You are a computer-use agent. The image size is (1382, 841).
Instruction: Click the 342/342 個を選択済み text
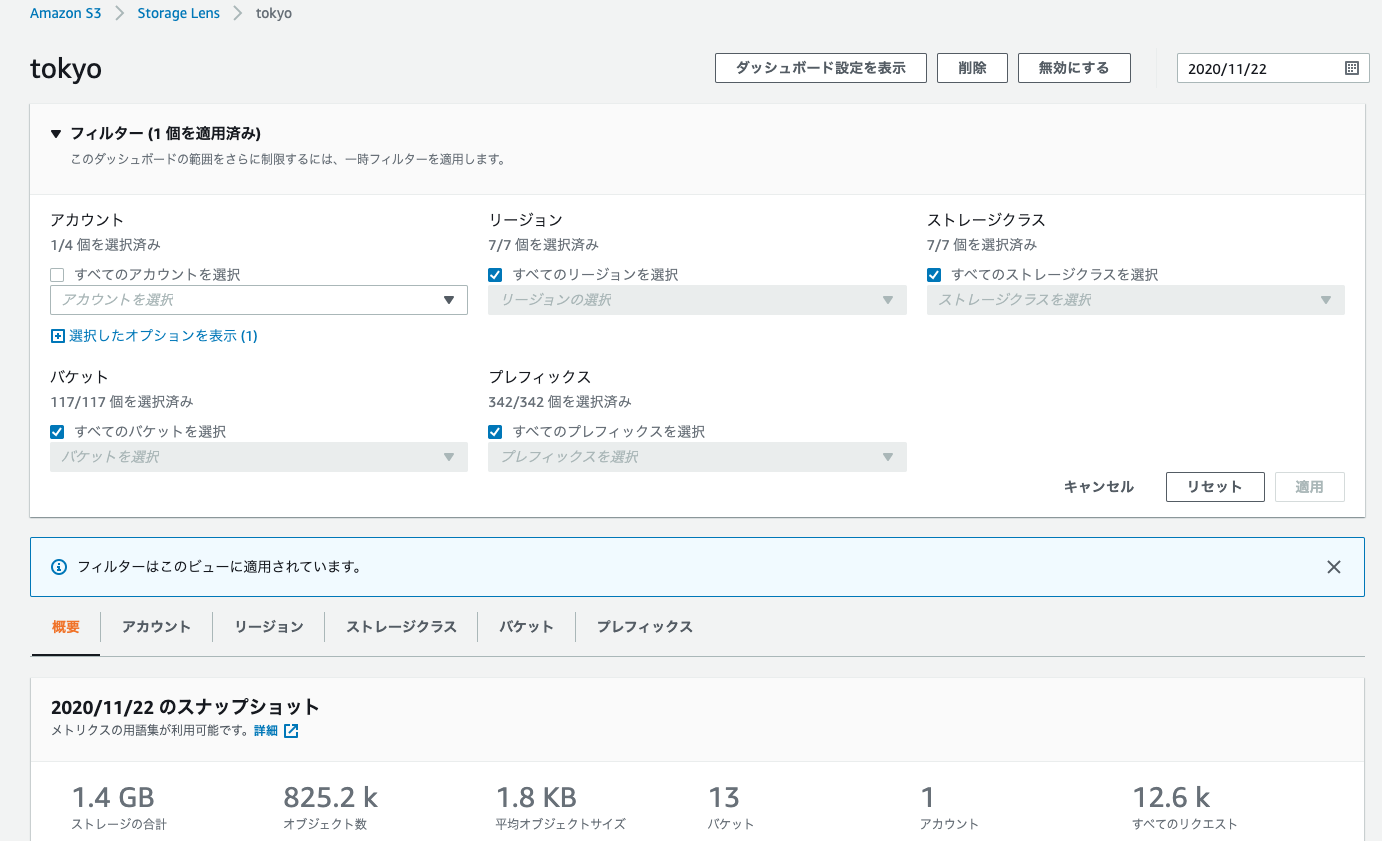pyautogui.click(x=560, y=402)
